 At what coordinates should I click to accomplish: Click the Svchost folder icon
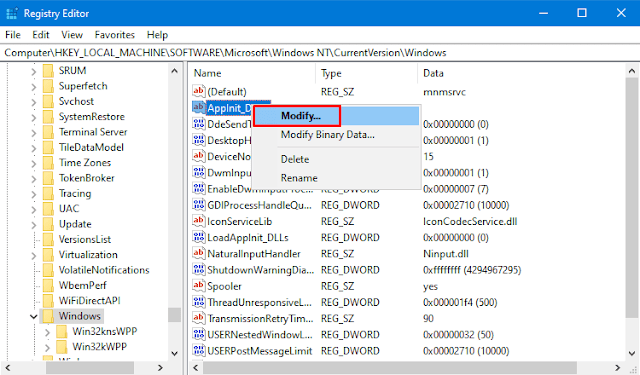[x=48, y=101]
